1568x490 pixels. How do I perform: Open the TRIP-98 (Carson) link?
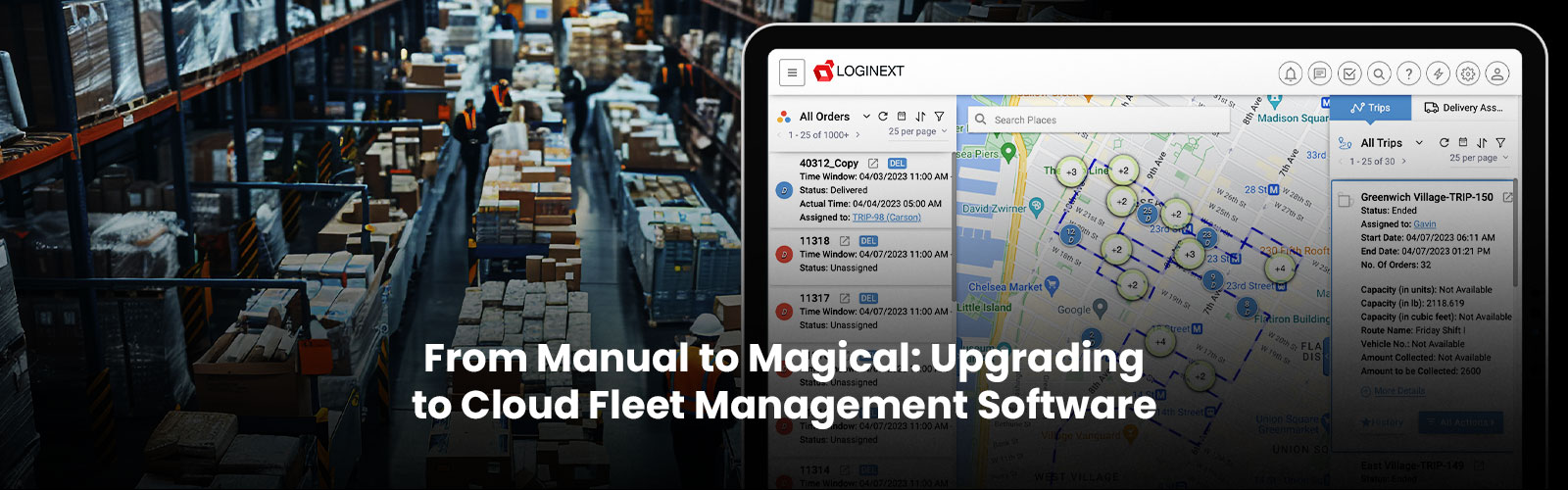pos(886,218)
